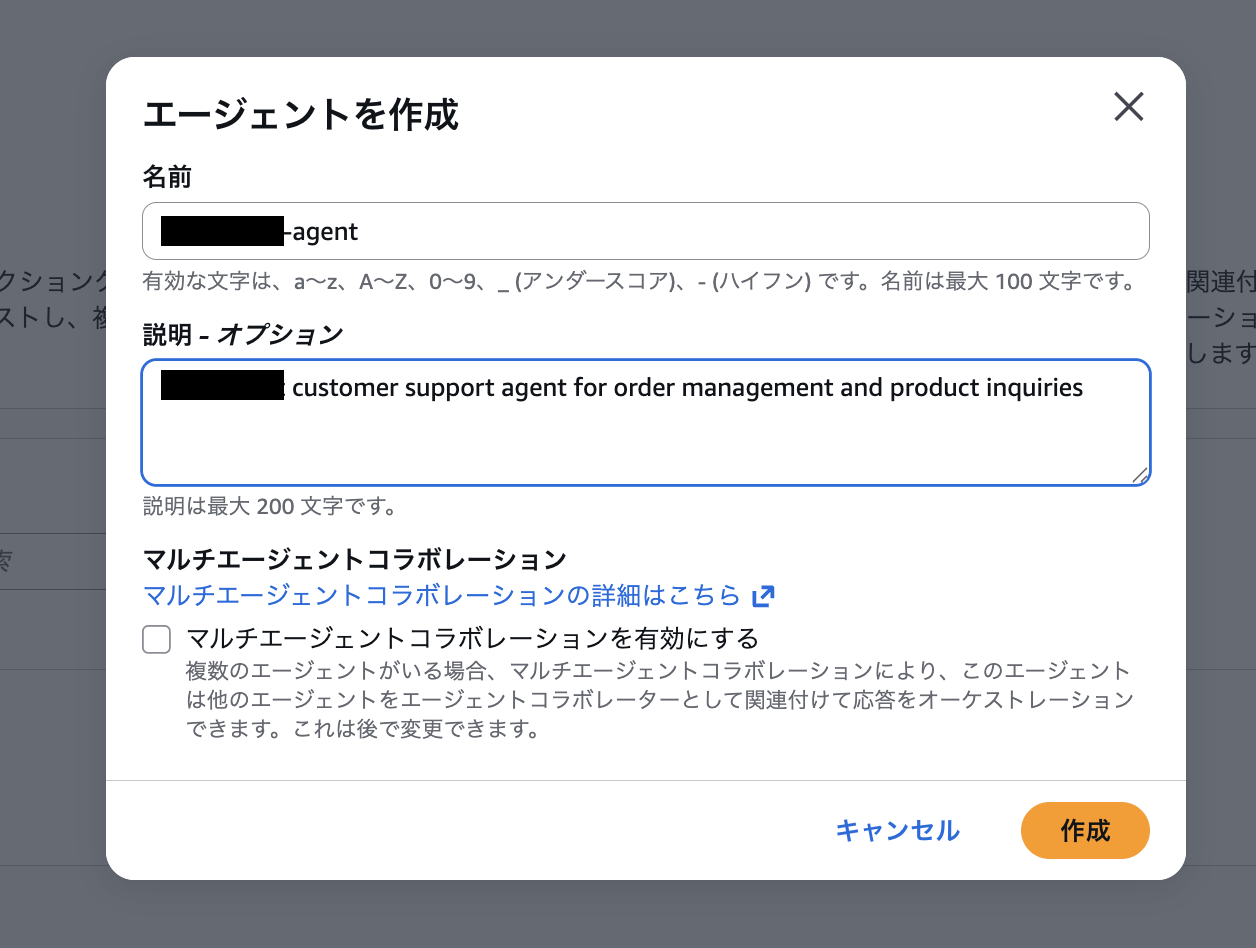1256x948 pixels.
Task: Click キャンセル to cancel agent creation
Action: pos(897,830)
